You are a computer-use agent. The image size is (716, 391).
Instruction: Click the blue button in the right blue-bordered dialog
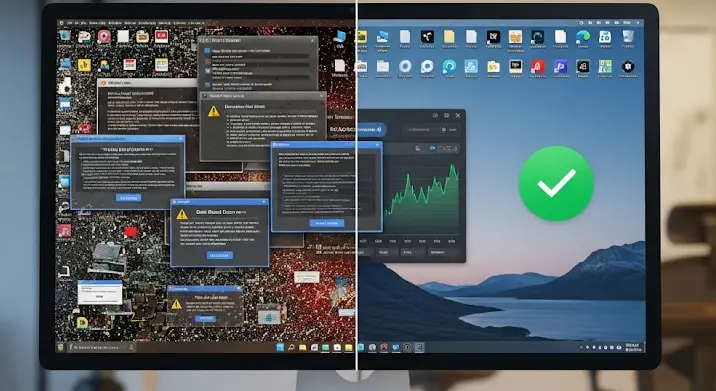pyautogui.click(x=326, y=223)
